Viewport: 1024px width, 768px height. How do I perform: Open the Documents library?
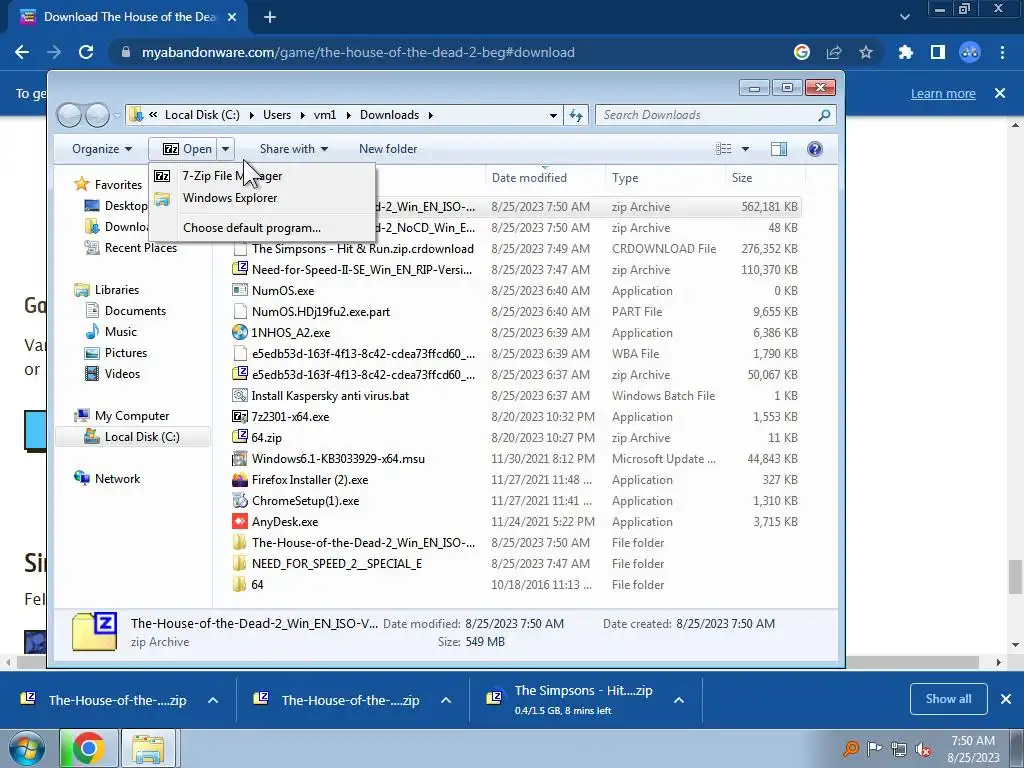pyautogui.click(x=135, y=311)
